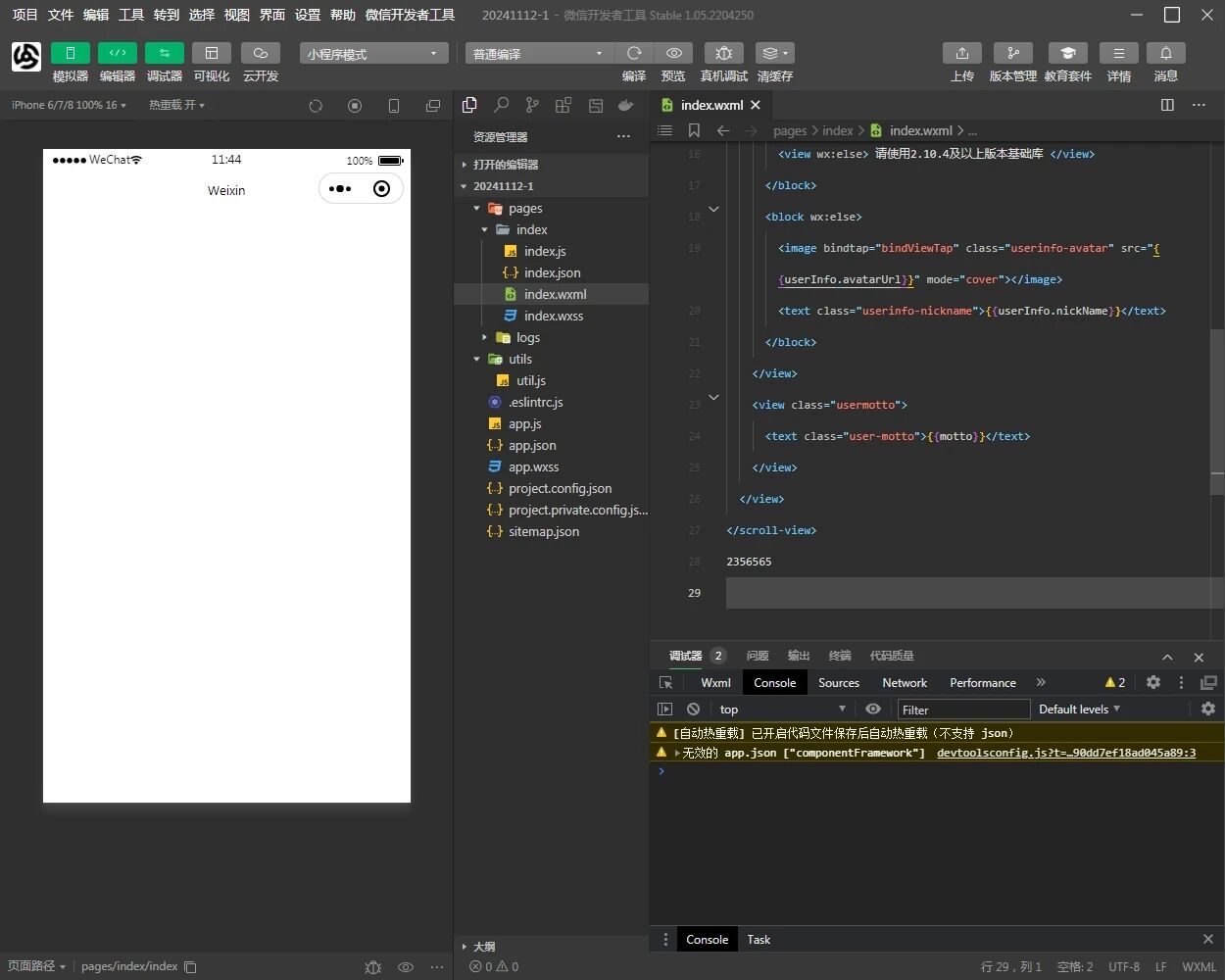Open real device debugging (真机调试)
This screenshot has height=980, width=1225.
tap(723, 53)
